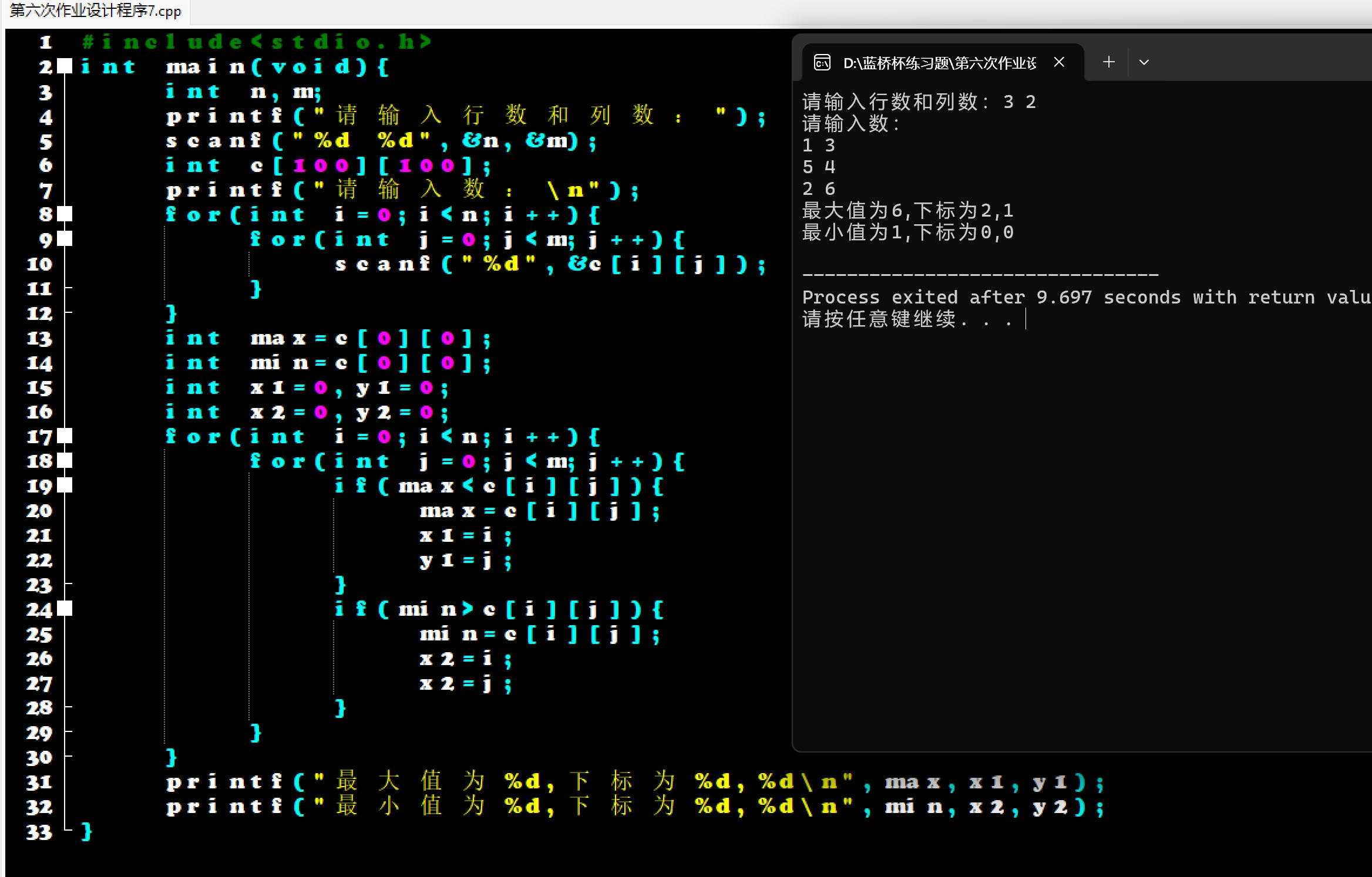This screenshot has height=877, width=1372.
Task: Click the terminal icon in the console tab
Action: (822, 62)
